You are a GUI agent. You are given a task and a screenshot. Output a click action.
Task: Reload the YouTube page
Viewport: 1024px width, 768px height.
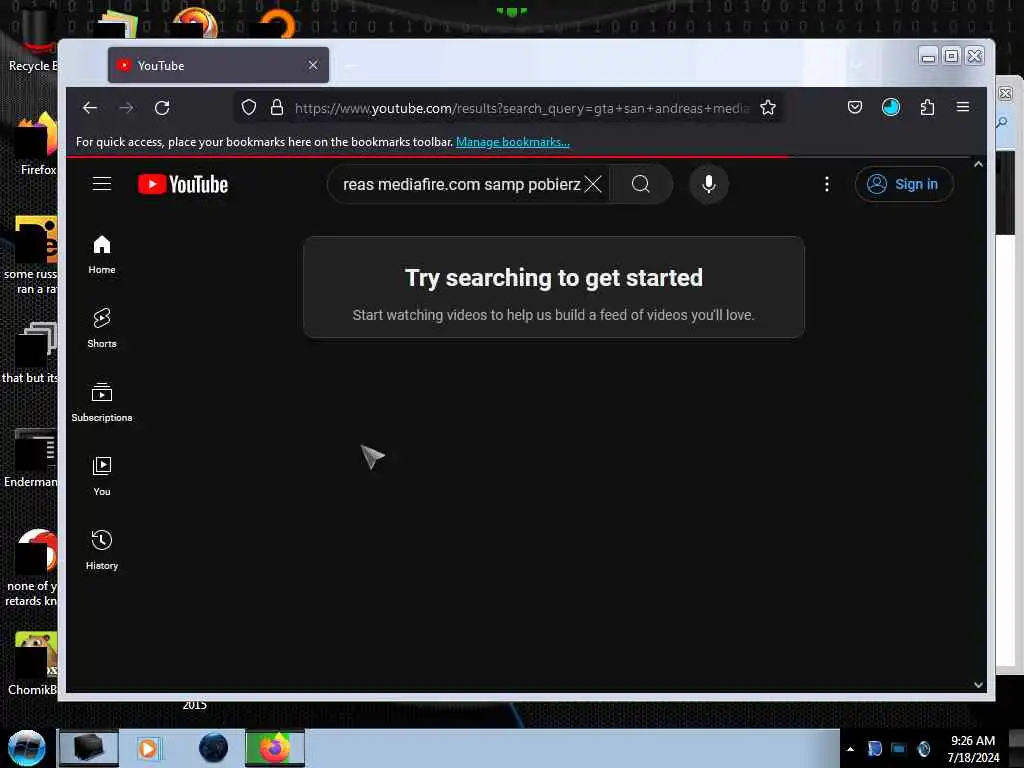tap(162, 108)
